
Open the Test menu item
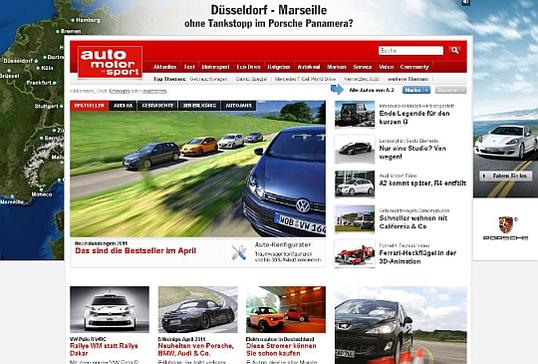click(x=189, y=67)
